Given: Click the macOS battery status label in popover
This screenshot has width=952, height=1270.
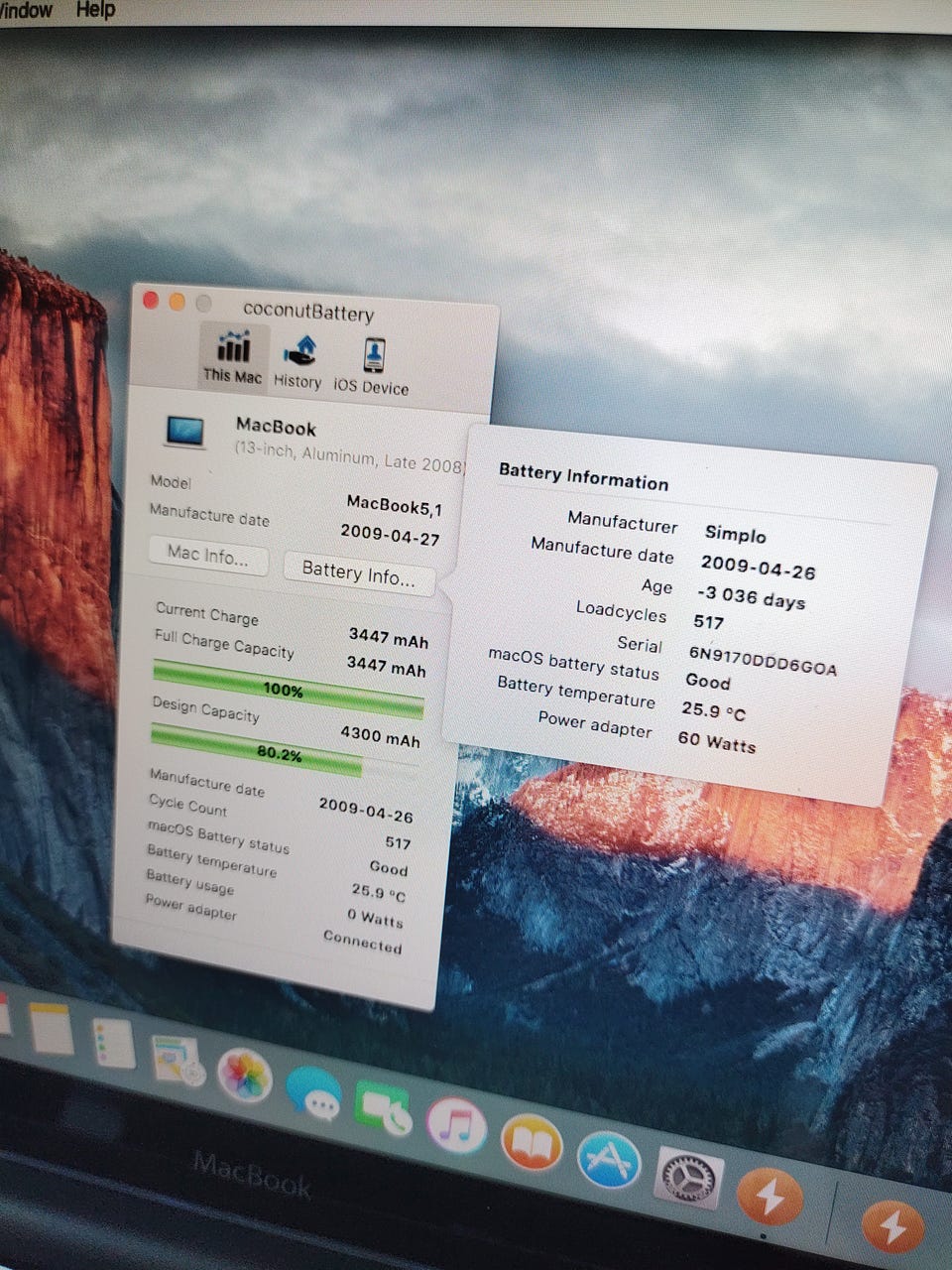Looking at the screenshot, I should [573, 663].
